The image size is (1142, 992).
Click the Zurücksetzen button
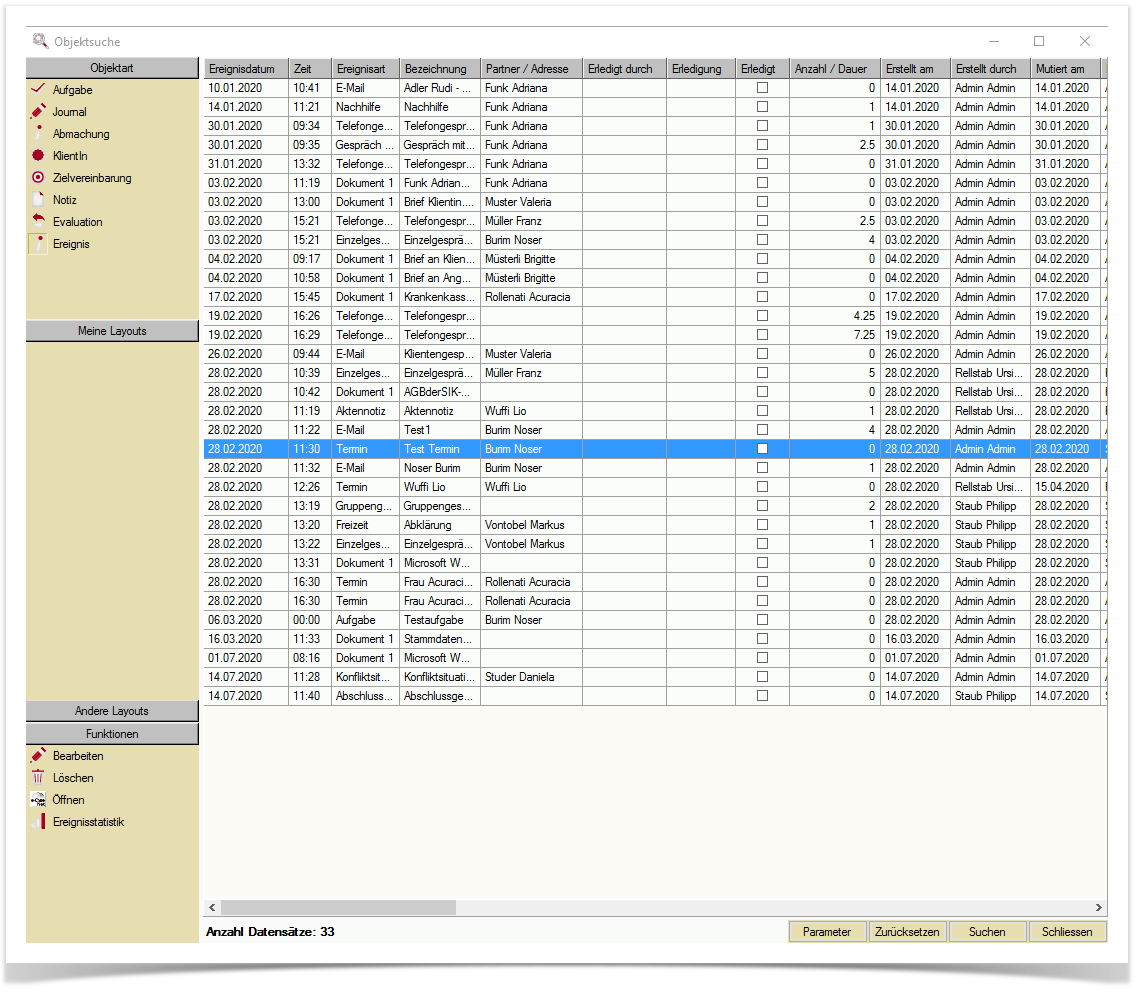907,932
